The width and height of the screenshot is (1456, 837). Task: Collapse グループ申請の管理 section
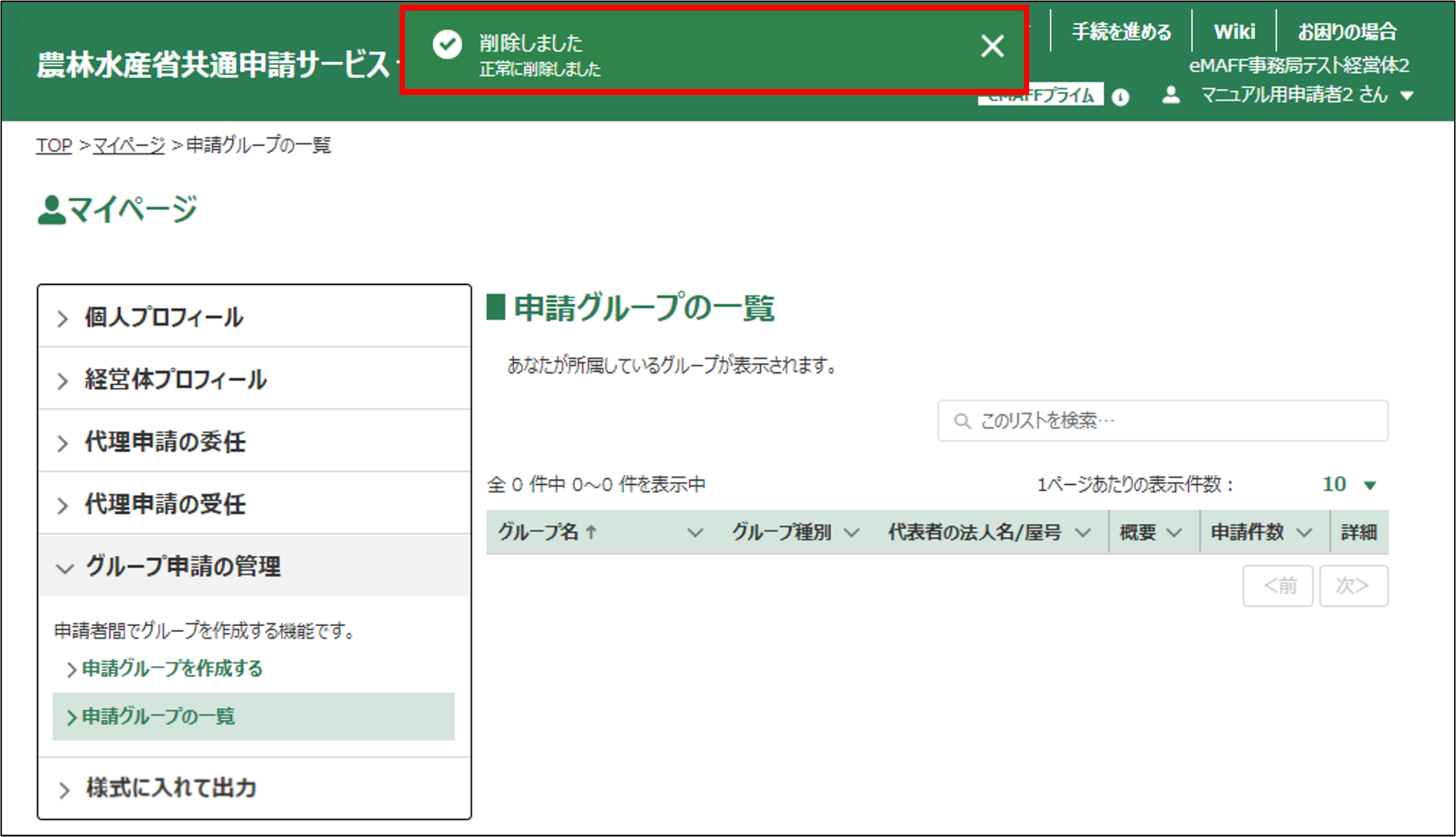182,567
